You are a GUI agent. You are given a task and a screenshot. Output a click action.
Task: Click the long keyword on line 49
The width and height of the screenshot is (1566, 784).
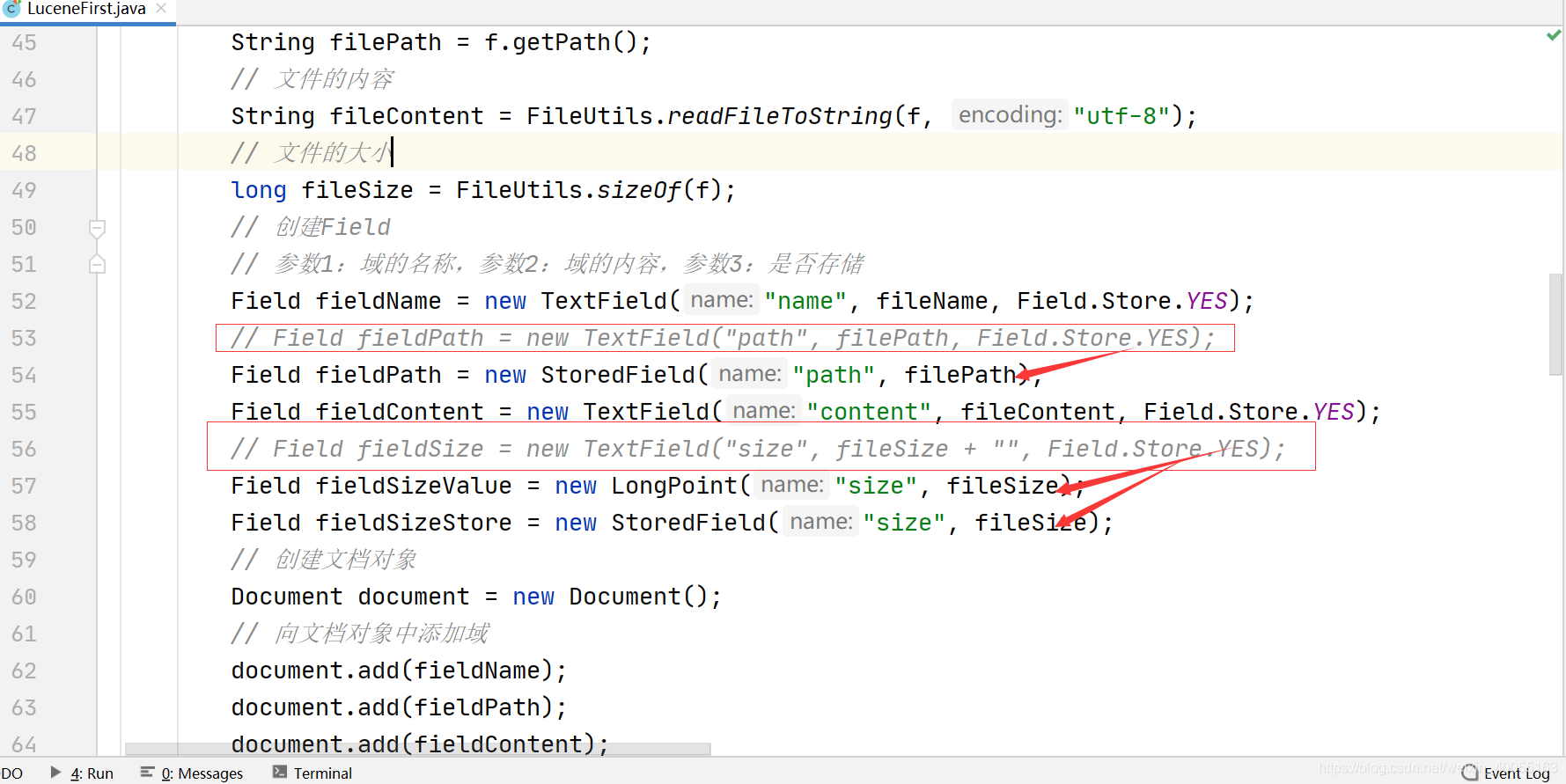pyautogui.click(x=259, y=190)
